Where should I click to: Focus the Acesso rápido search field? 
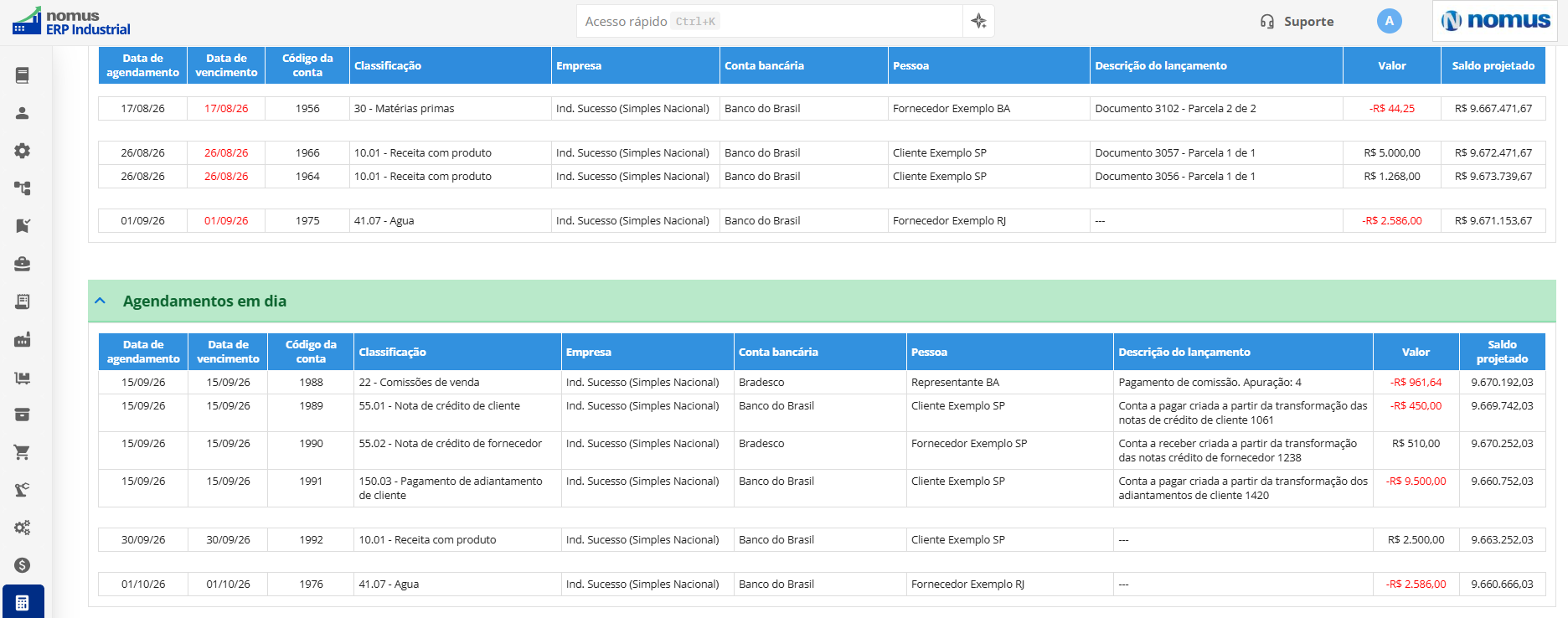[x=769, y=21]
